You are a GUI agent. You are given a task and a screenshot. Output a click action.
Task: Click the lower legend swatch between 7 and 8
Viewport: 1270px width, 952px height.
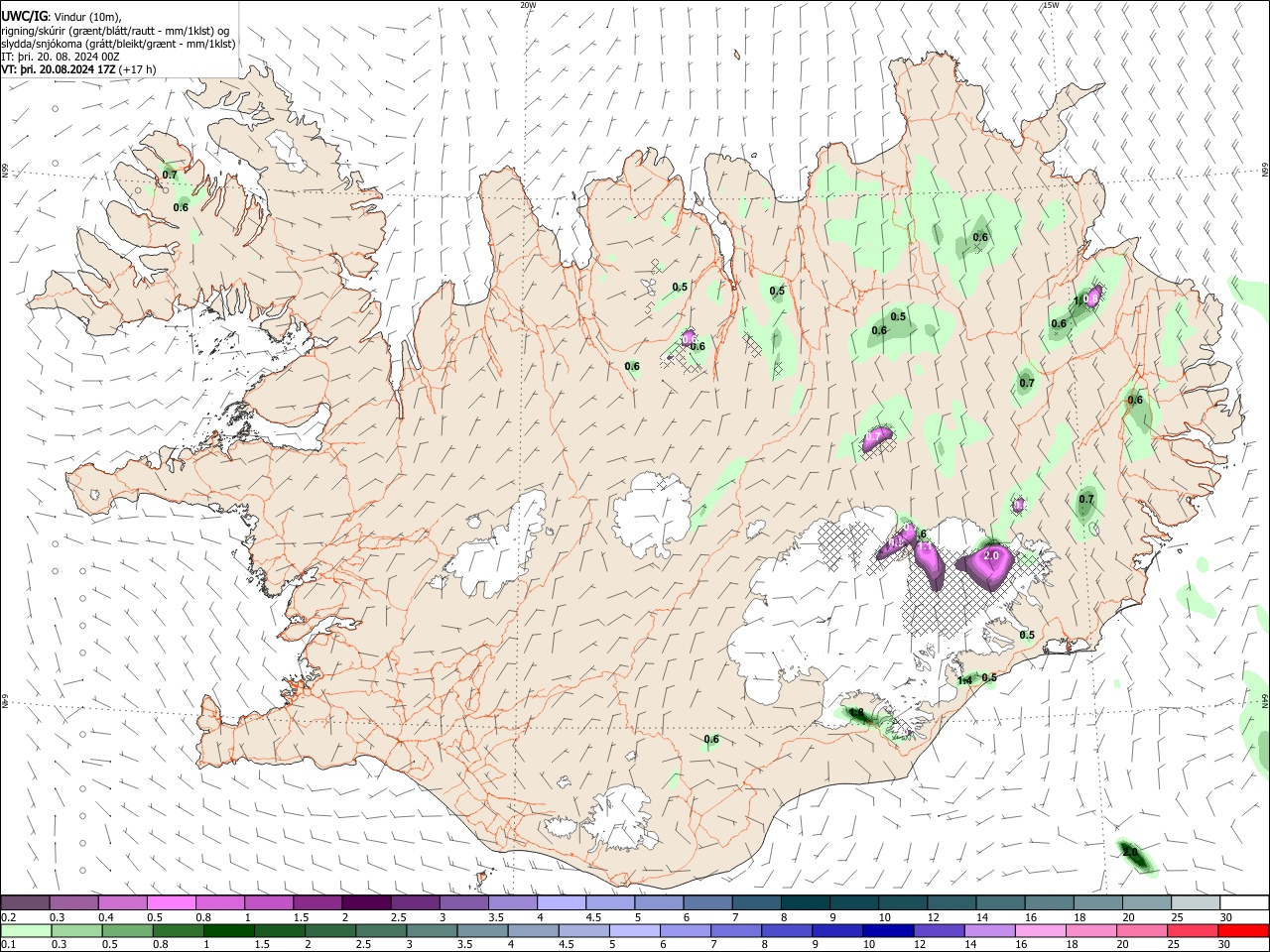[735, 931]
